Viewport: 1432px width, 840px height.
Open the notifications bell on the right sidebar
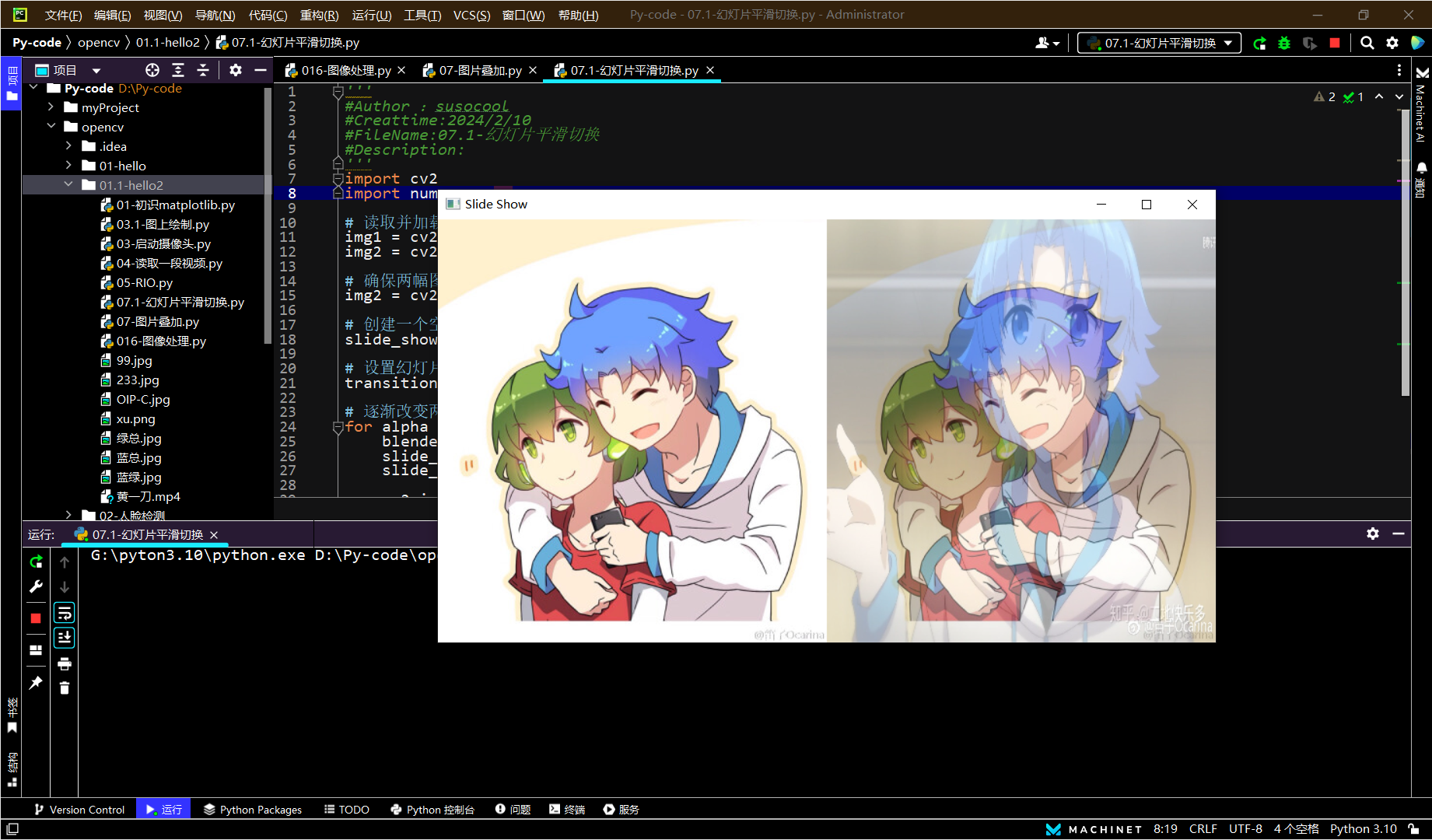click(1422, 168)
